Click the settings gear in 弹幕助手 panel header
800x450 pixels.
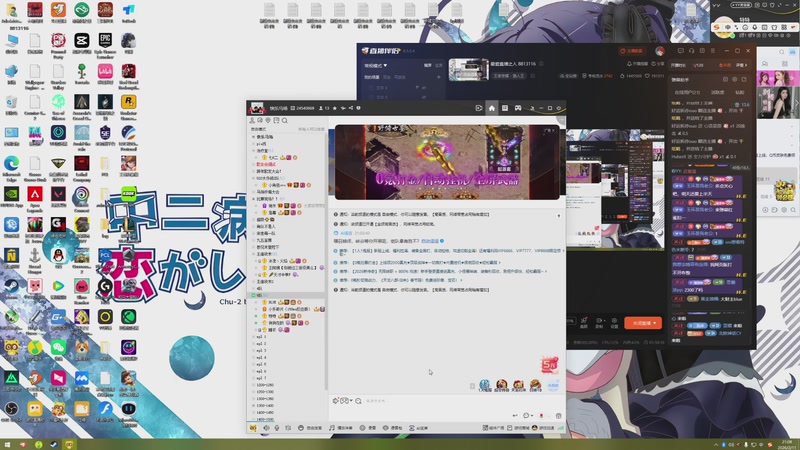click(735, 80)
